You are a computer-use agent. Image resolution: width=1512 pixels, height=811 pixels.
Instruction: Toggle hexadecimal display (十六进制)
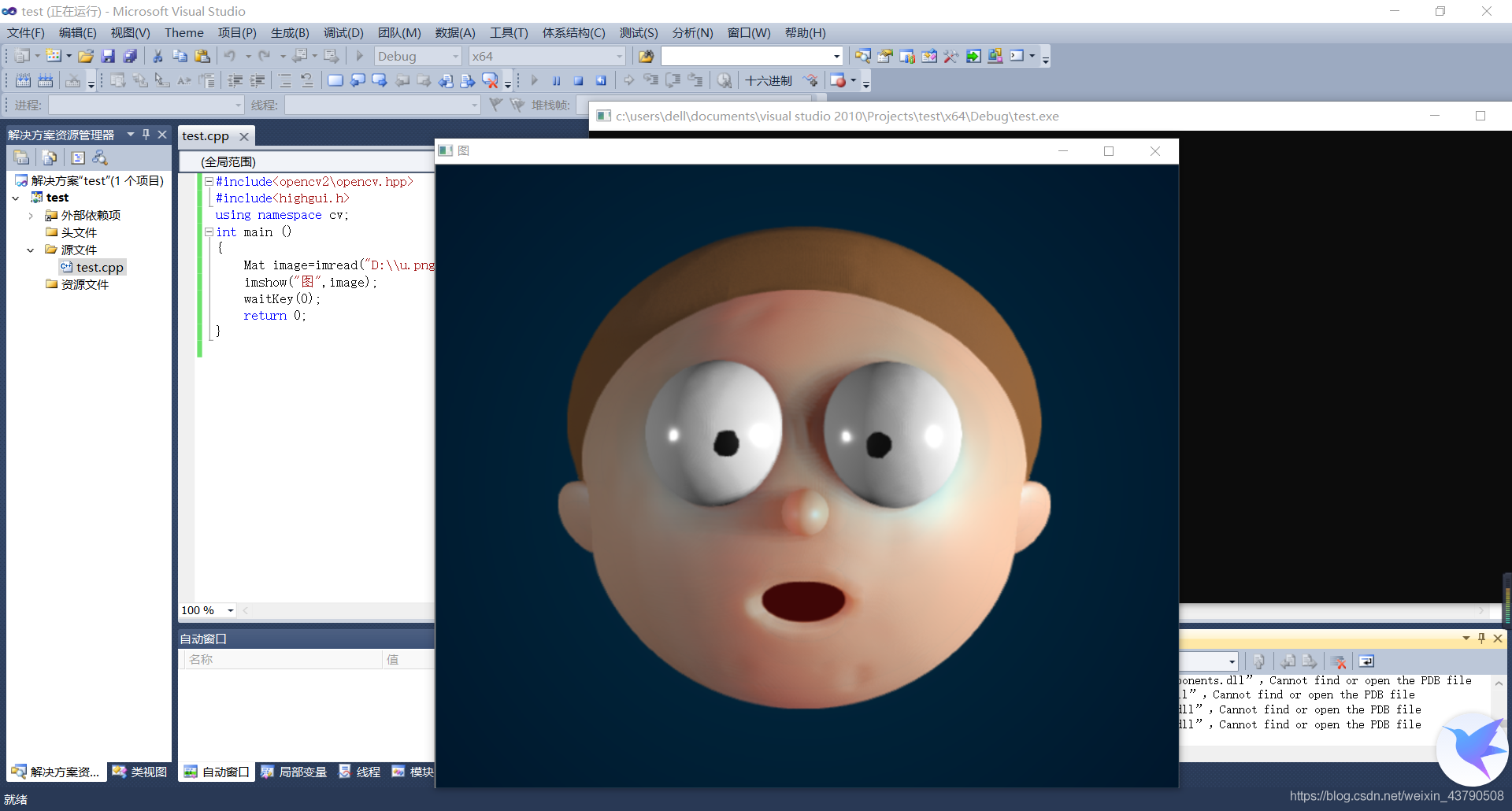769,80
